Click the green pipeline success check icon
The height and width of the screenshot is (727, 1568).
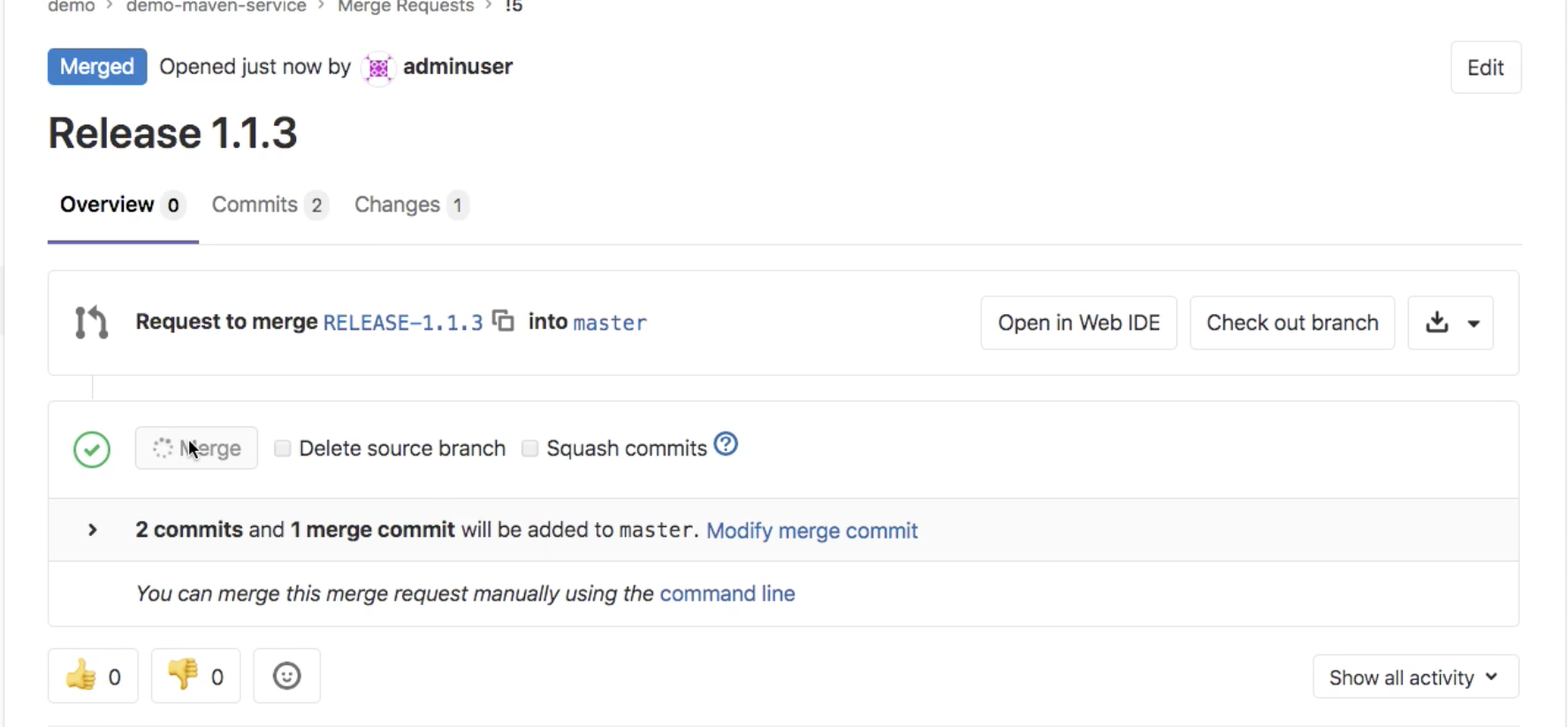(x=92, y=449)
